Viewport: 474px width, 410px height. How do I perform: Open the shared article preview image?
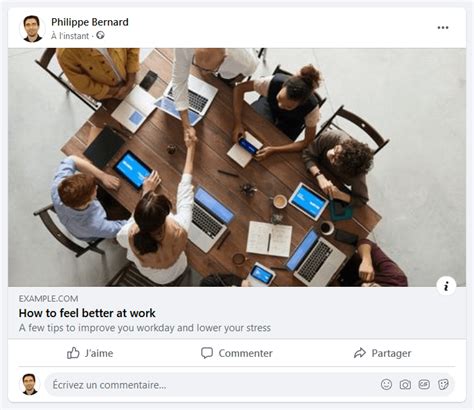[x=237, y=167]
